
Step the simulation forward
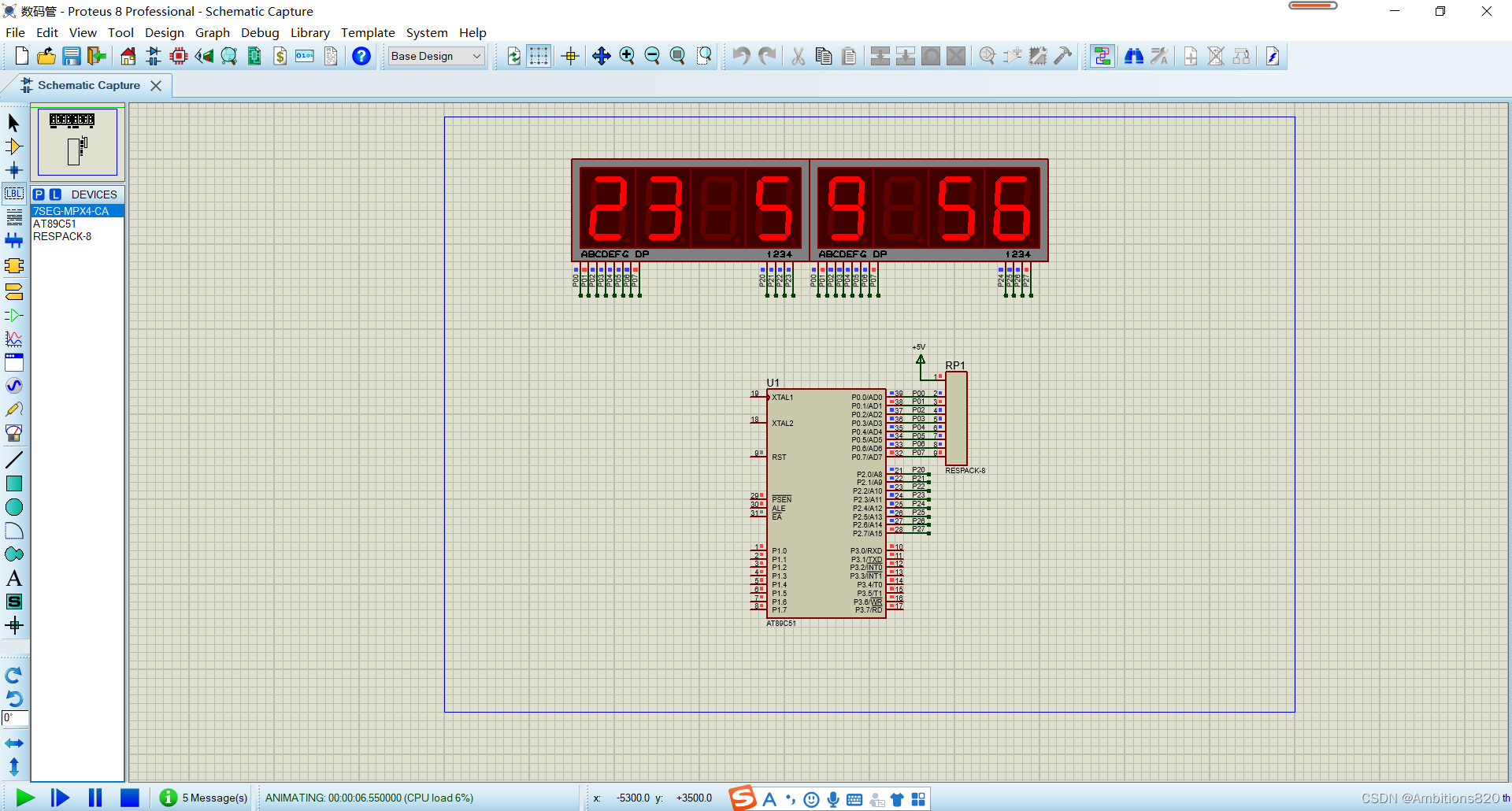click(60, 798)
